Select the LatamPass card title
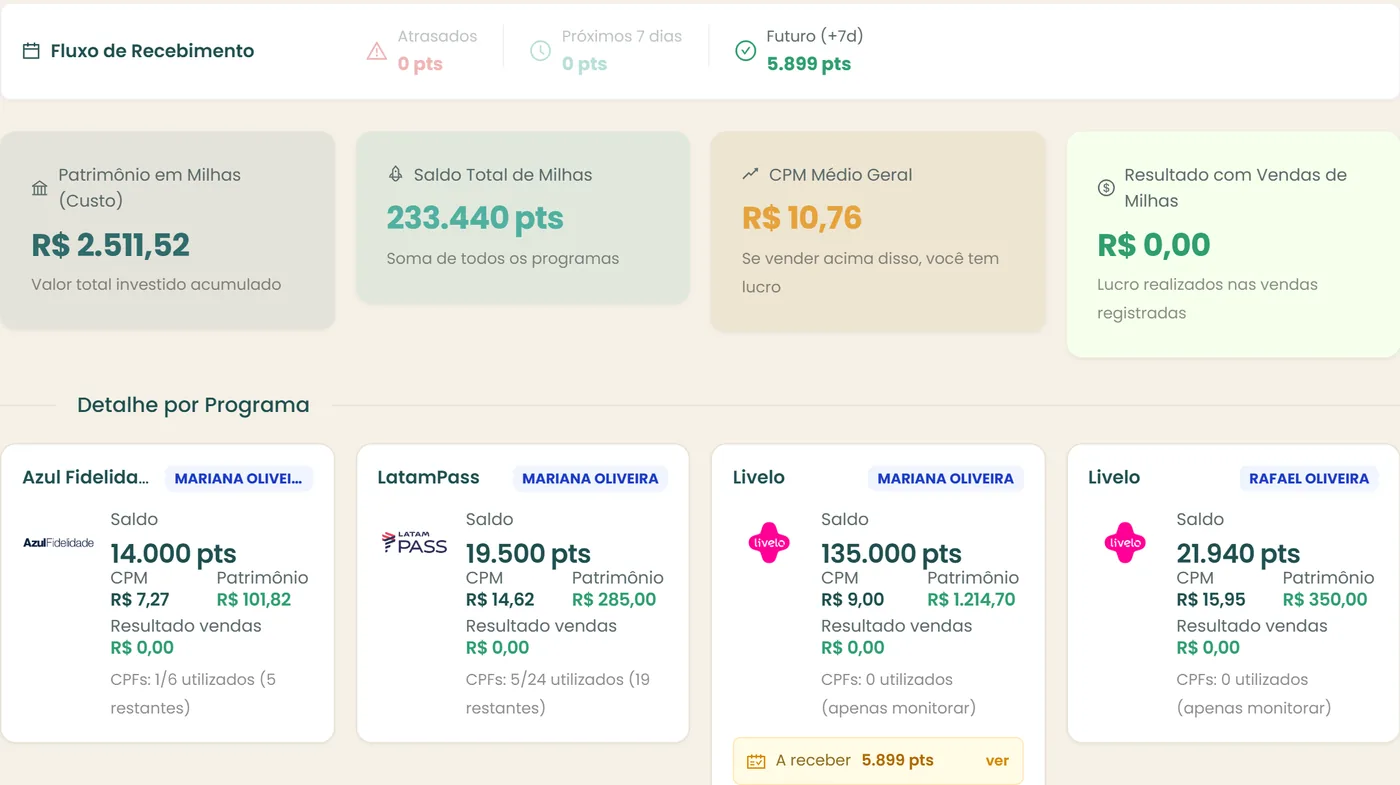1400x785 pixels. [x=429, y=478]
